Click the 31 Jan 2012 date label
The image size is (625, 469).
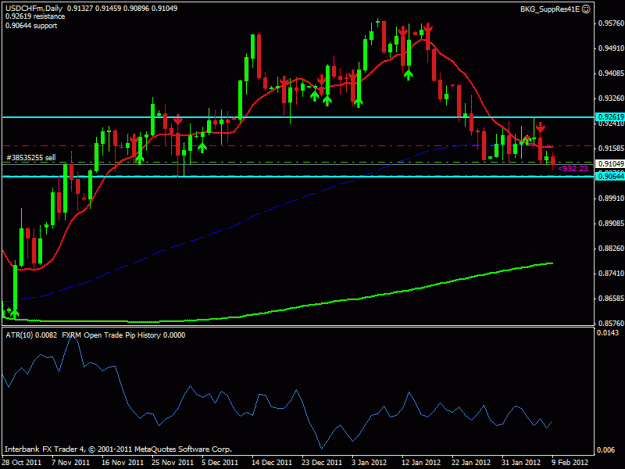tap(521, 463)
